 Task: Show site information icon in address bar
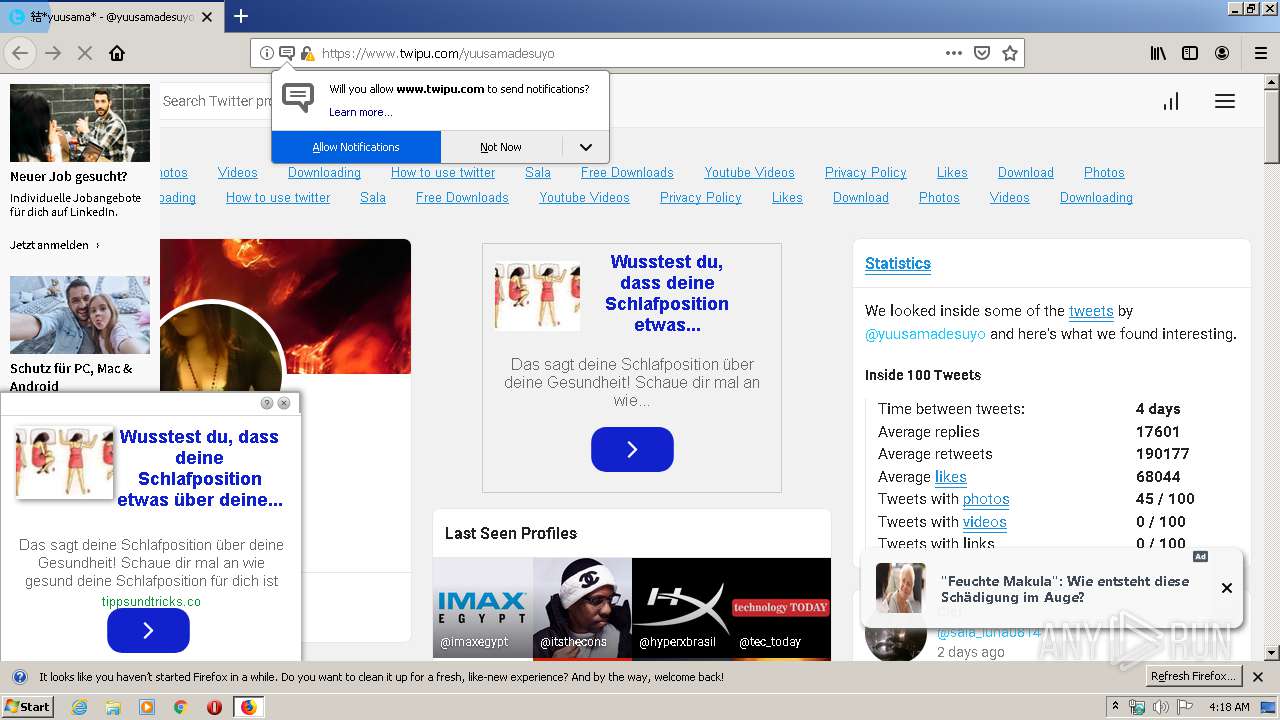coord(267,53)
